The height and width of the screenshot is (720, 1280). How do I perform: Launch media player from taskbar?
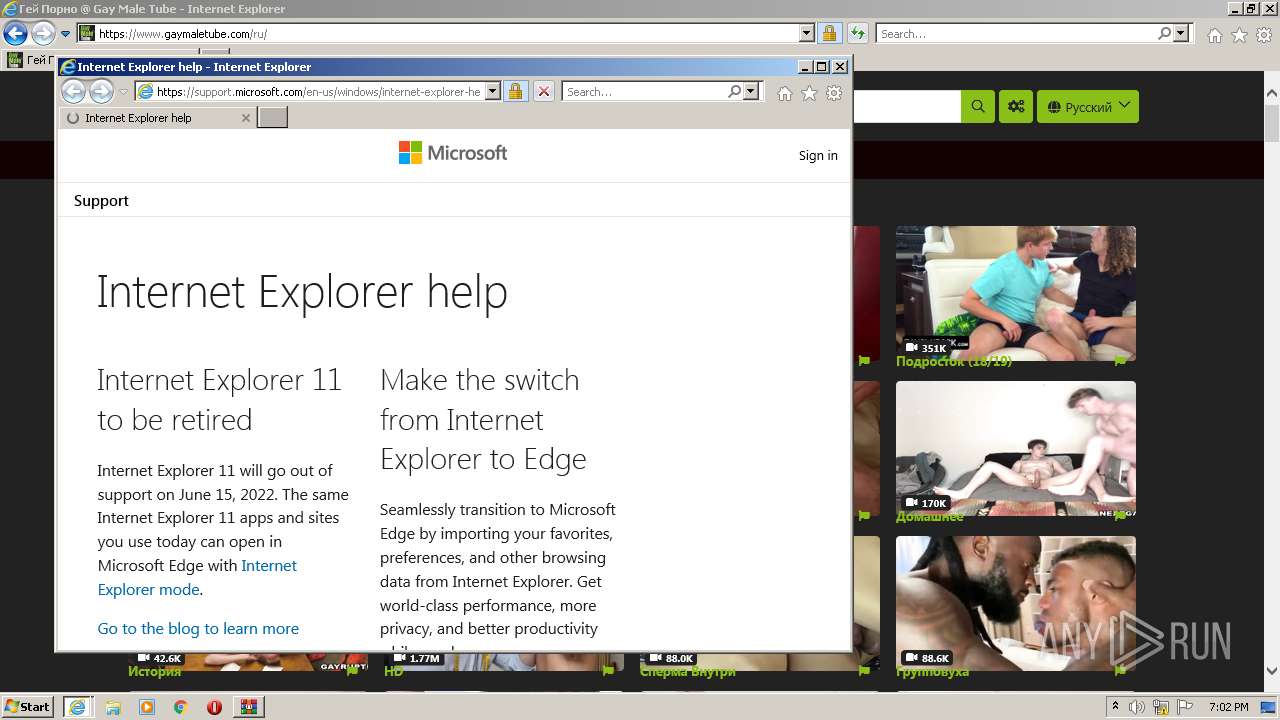tap(147, 707)
